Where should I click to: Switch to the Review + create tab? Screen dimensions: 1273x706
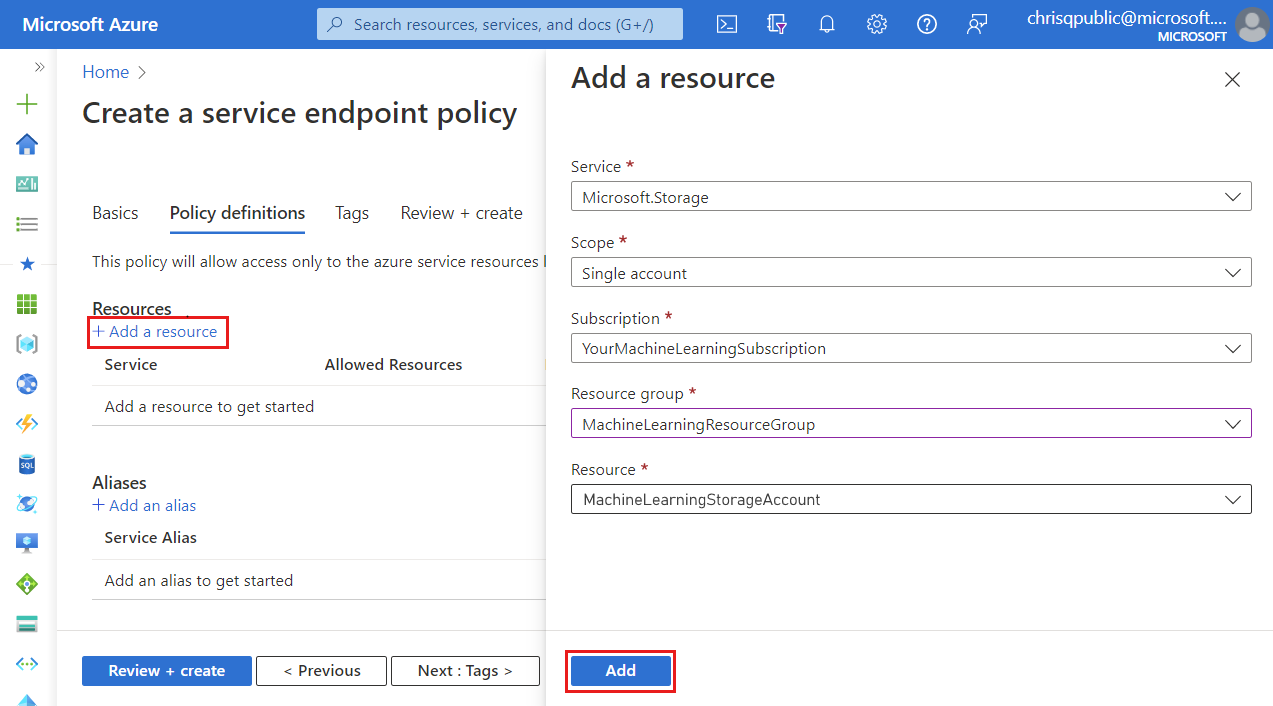(461, 213)
